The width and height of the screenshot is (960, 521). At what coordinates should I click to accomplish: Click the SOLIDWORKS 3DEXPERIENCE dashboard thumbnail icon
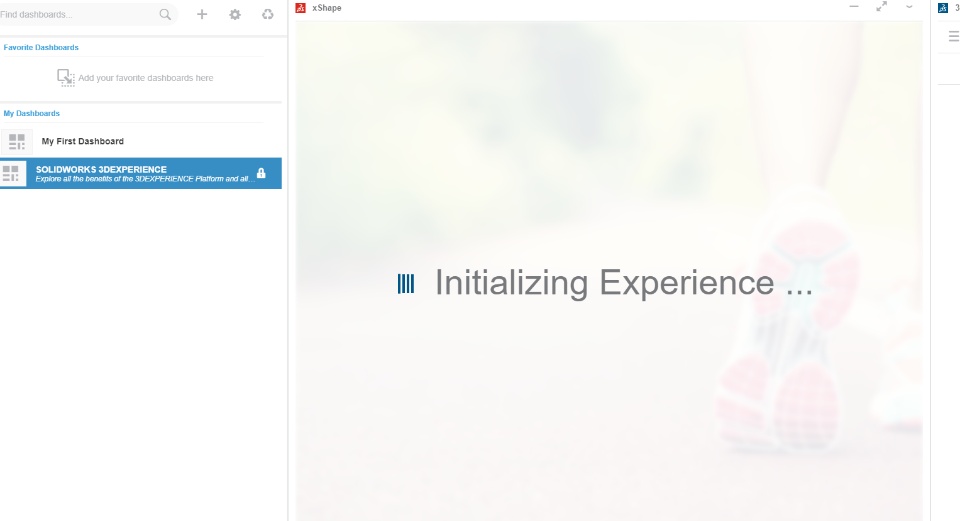[13, 173]
